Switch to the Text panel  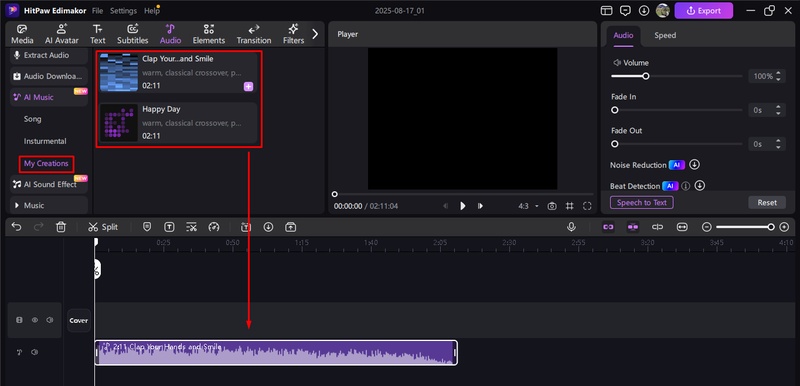[x=97, y=34]
